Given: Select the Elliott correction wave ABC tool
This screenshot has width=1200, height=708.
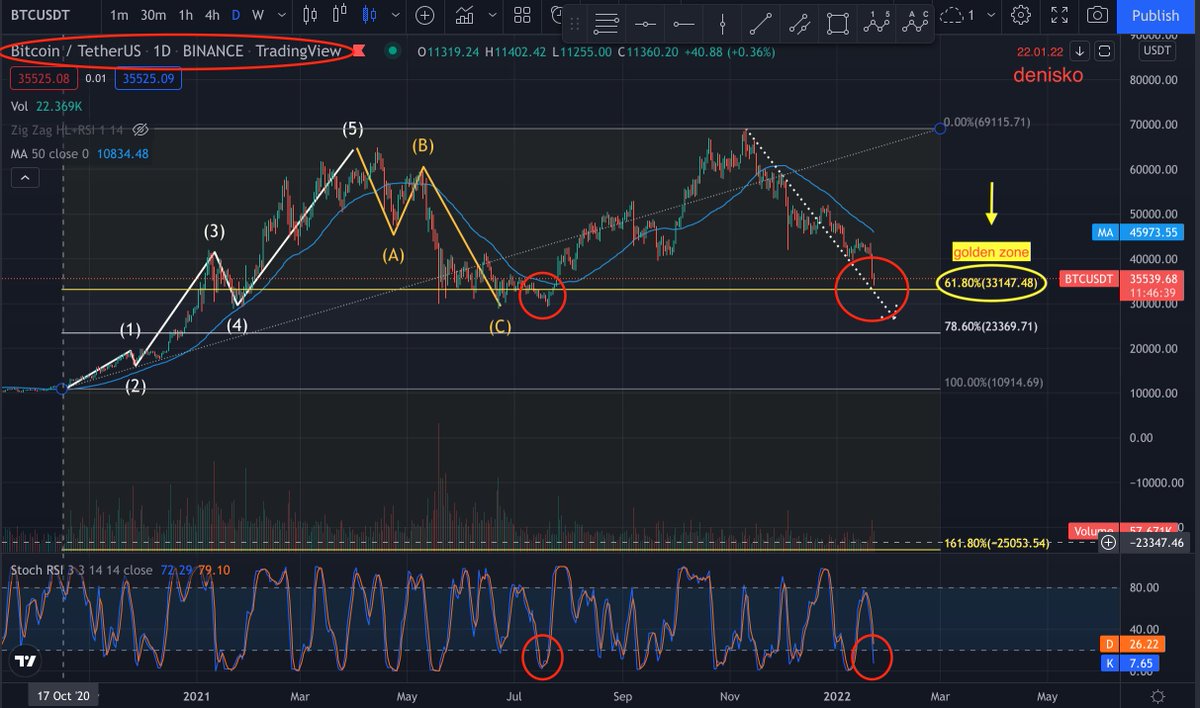Looking at the screenshot, I should (x=914, y=23).
